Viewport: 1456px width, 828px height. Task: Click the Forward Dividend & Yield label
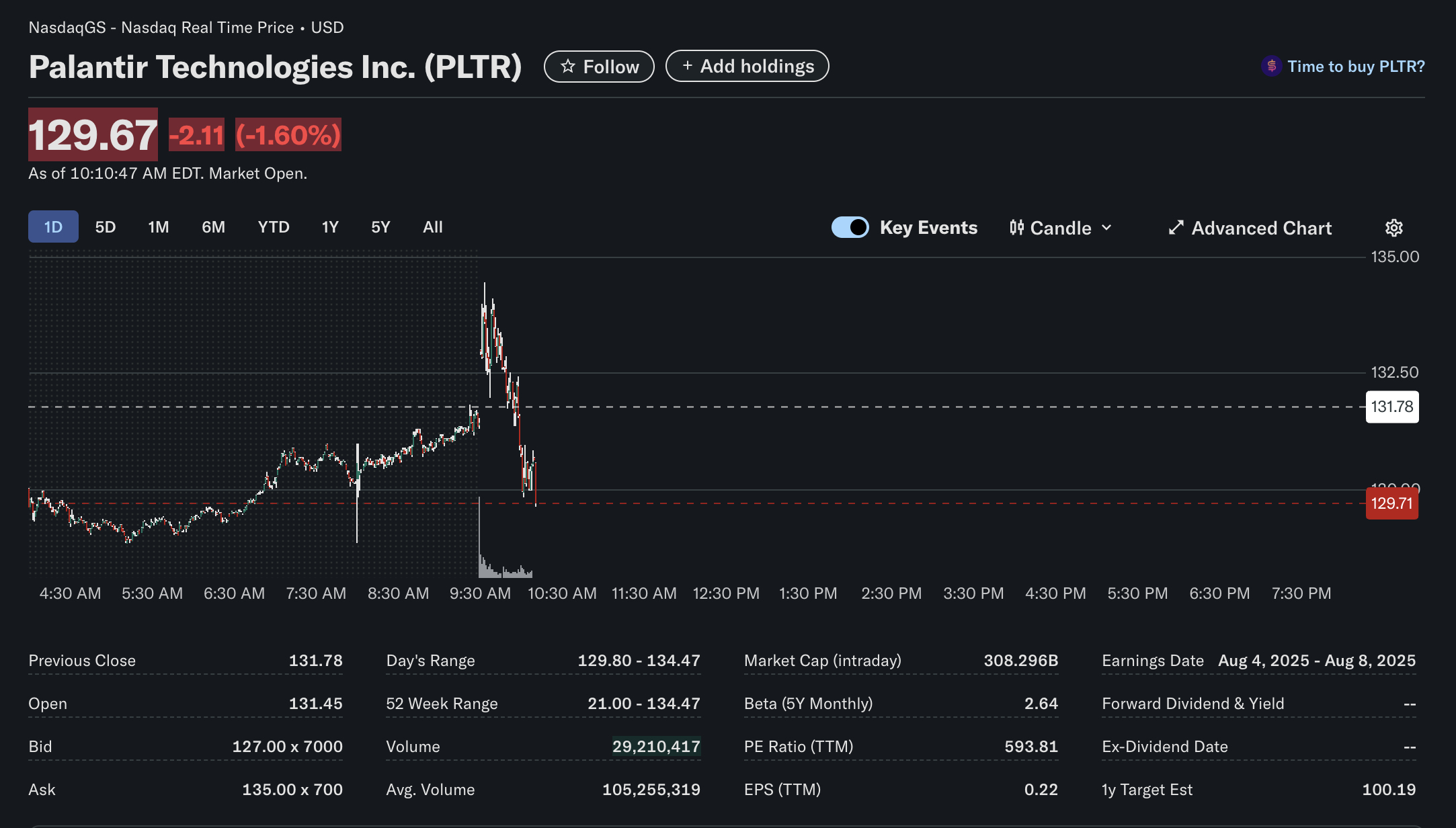(1192, 704)
